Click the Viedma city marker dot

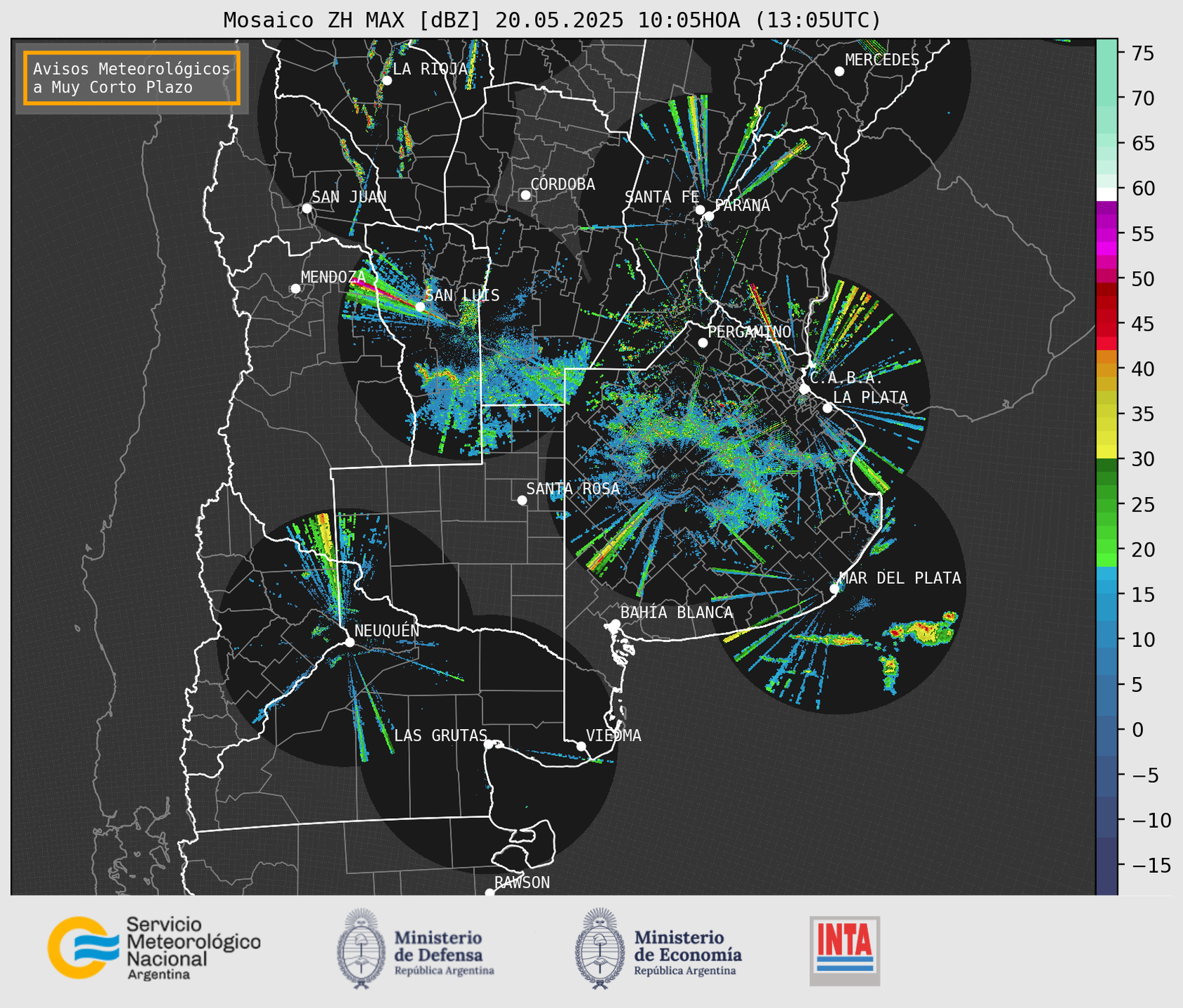pos(581,746)
